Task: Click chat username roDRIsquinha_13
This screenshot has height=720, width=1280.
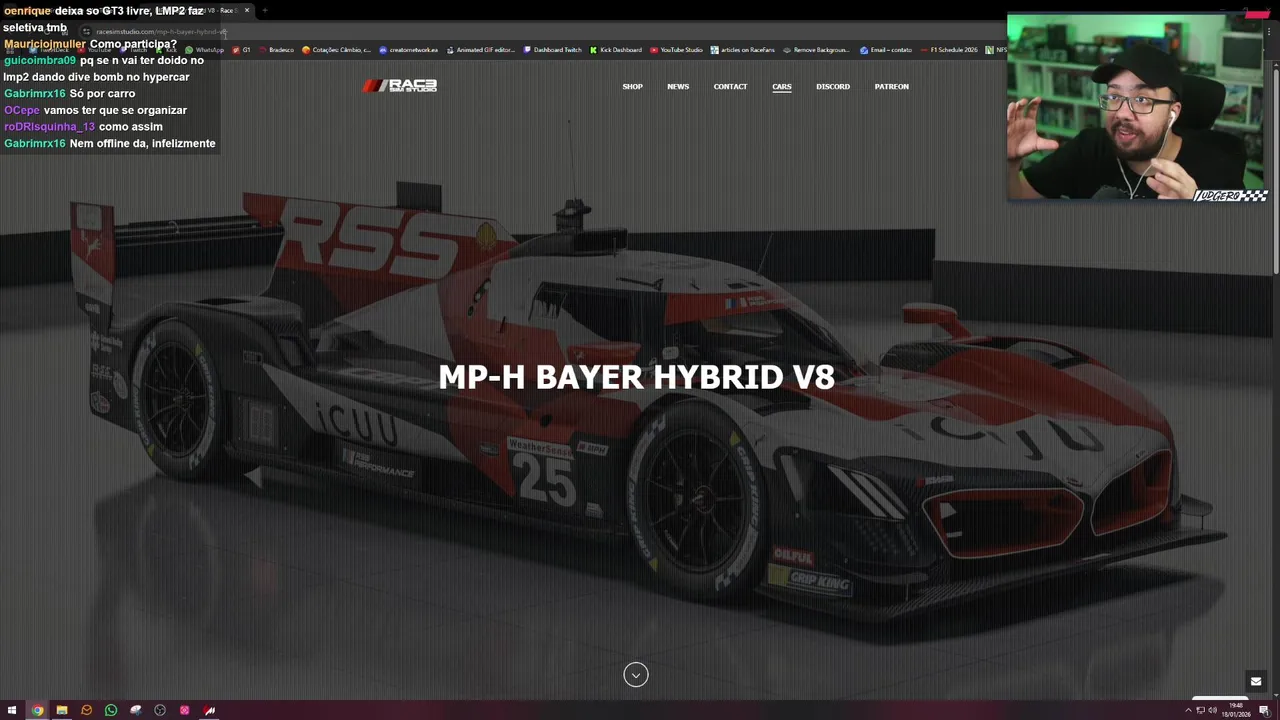Action: [49, 127]
